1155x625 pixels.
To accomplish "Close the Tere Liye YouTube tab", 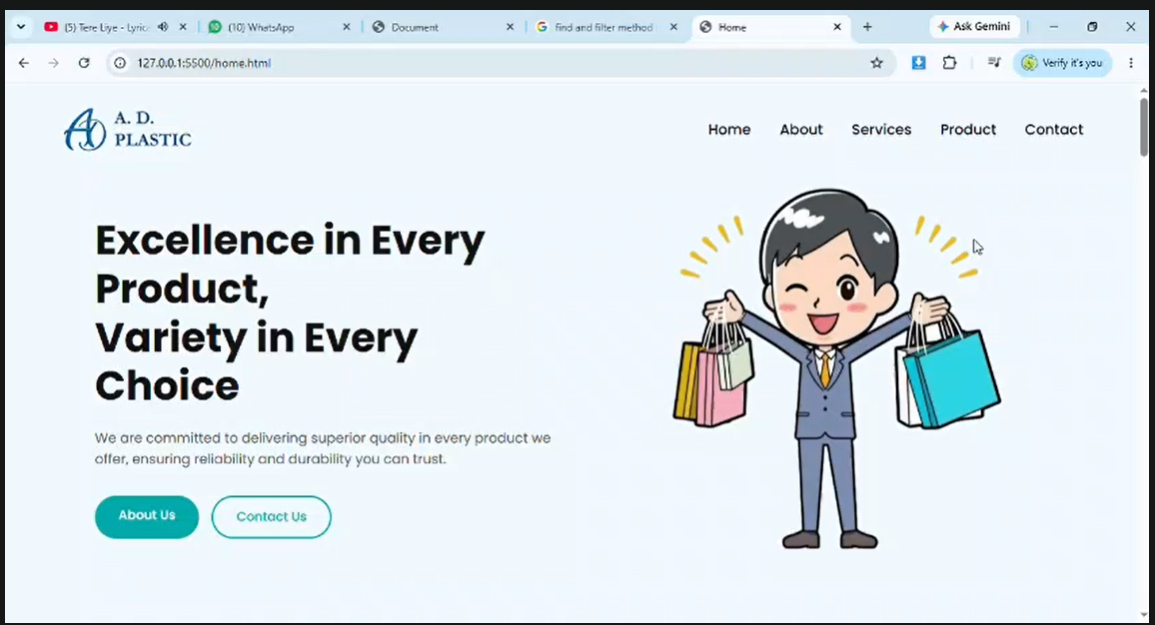I will [183, 27].
